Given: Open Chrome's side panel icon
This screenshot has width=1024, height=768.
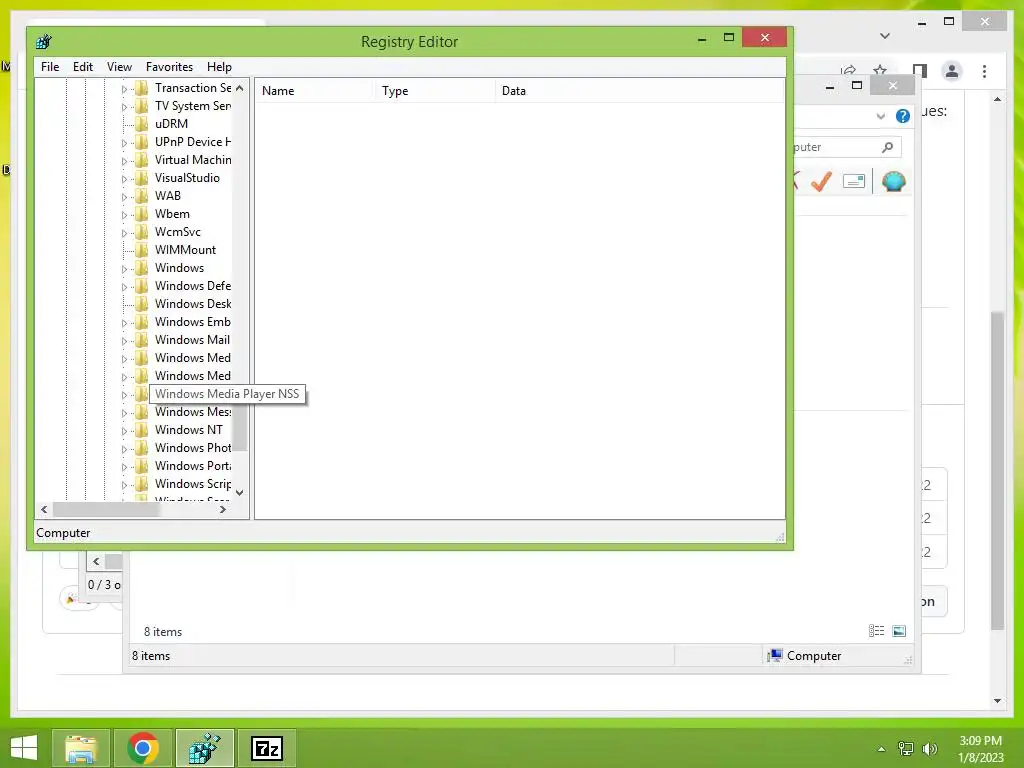Looking at the screenshot, I should (x=920, y=71).
